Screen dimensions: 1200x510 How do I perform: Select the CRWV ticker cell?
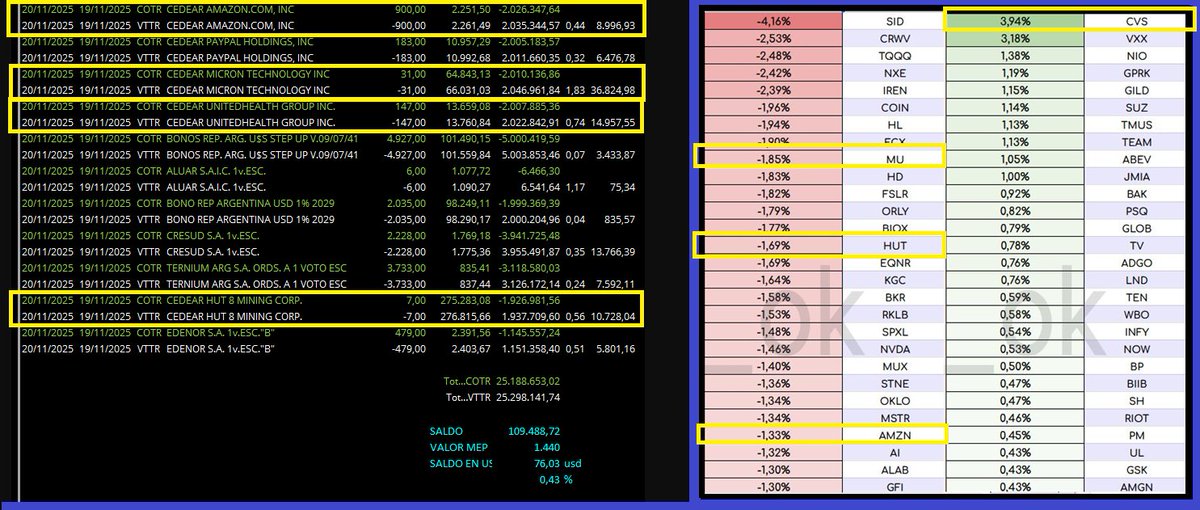coord(894,37)
